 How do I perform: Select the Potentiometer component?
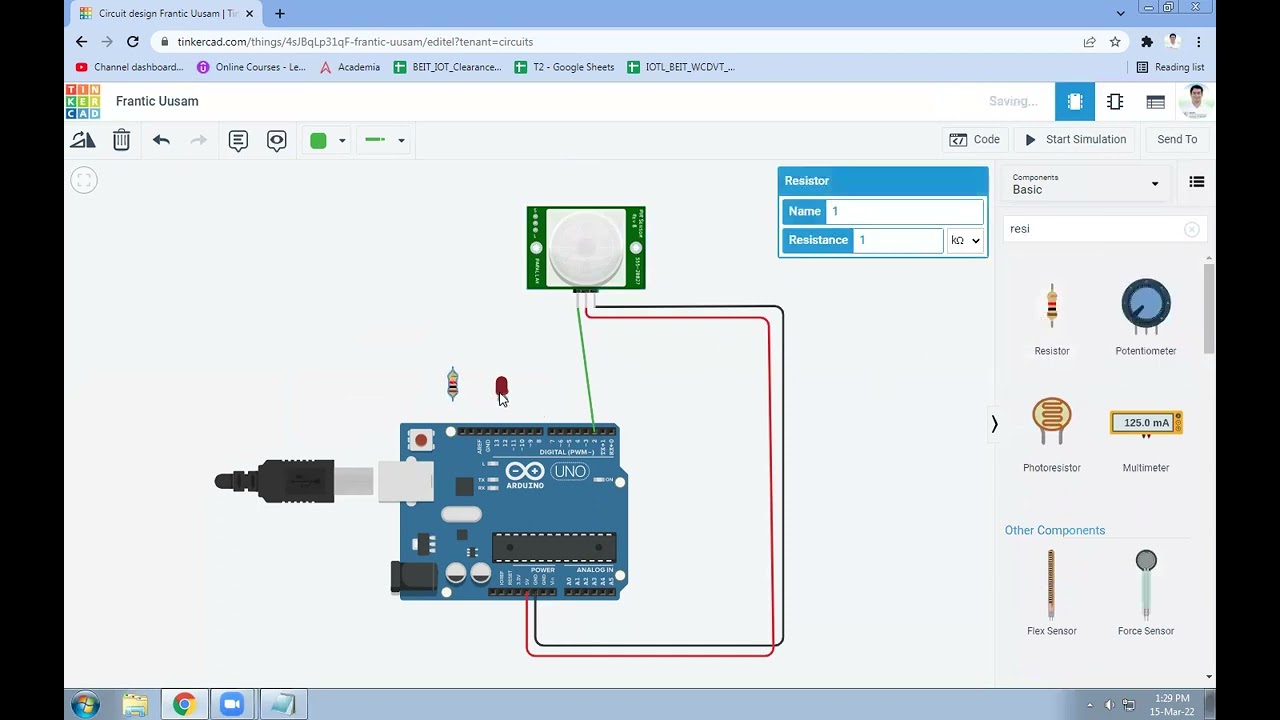tap(1145, 318)
